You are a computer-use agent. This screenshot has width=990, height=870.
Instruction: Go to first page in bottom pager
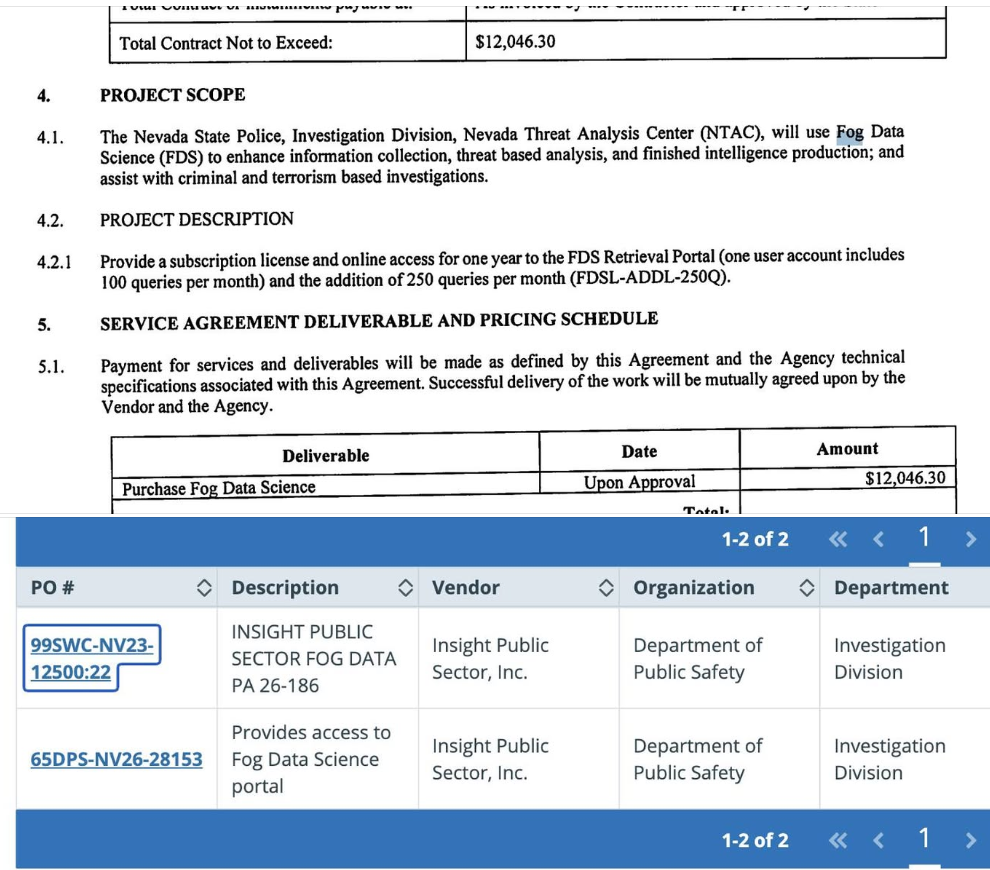(838, 840)
